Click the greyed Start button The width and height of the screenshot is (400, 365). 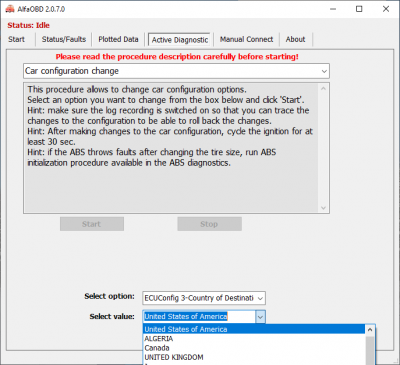point(92,224)
